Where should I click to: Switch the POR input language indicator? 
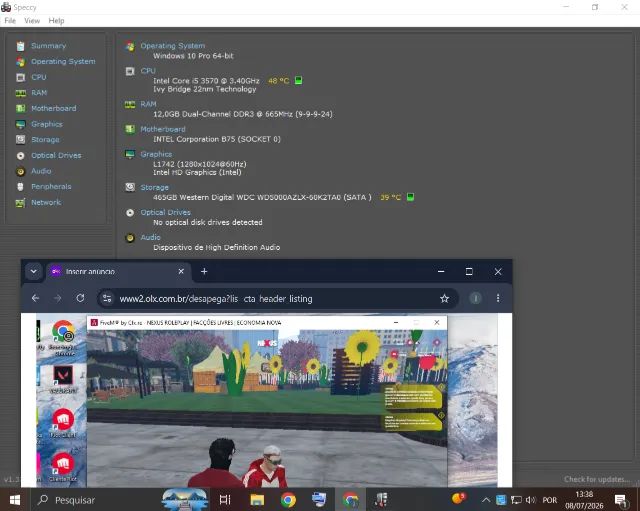coord(549,500)
